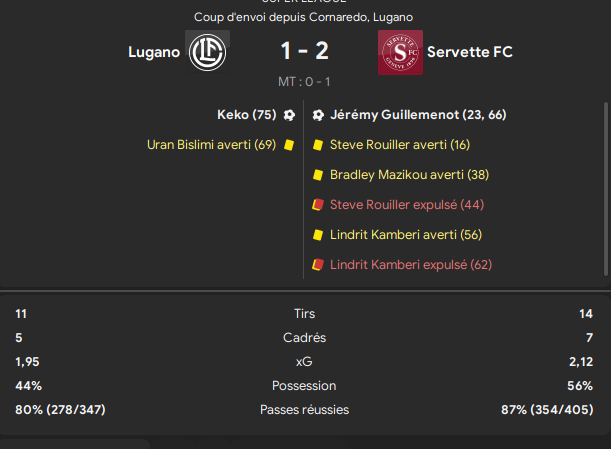Select goalscorer Keko (75)
Viewport: 611px width, 449px height.
tap(246, 115)
